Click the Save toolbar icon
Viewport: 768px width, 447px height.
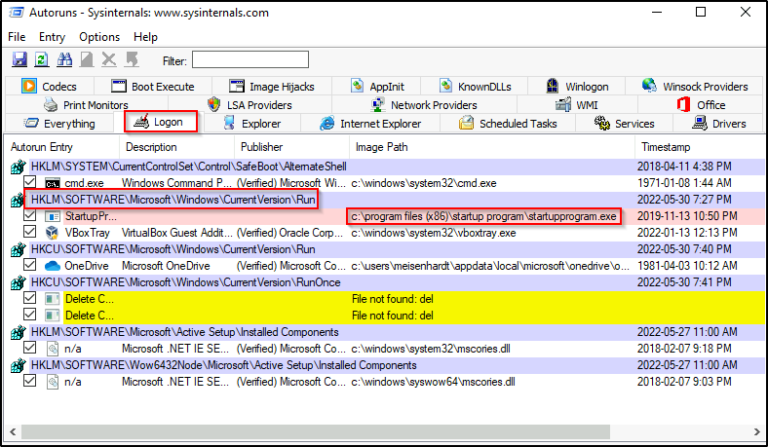tap(20, 60)
